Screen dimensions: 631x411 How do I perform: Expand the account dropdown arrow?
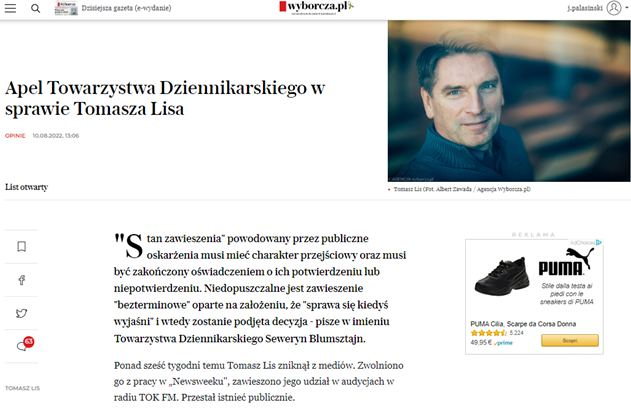[627, 8]
